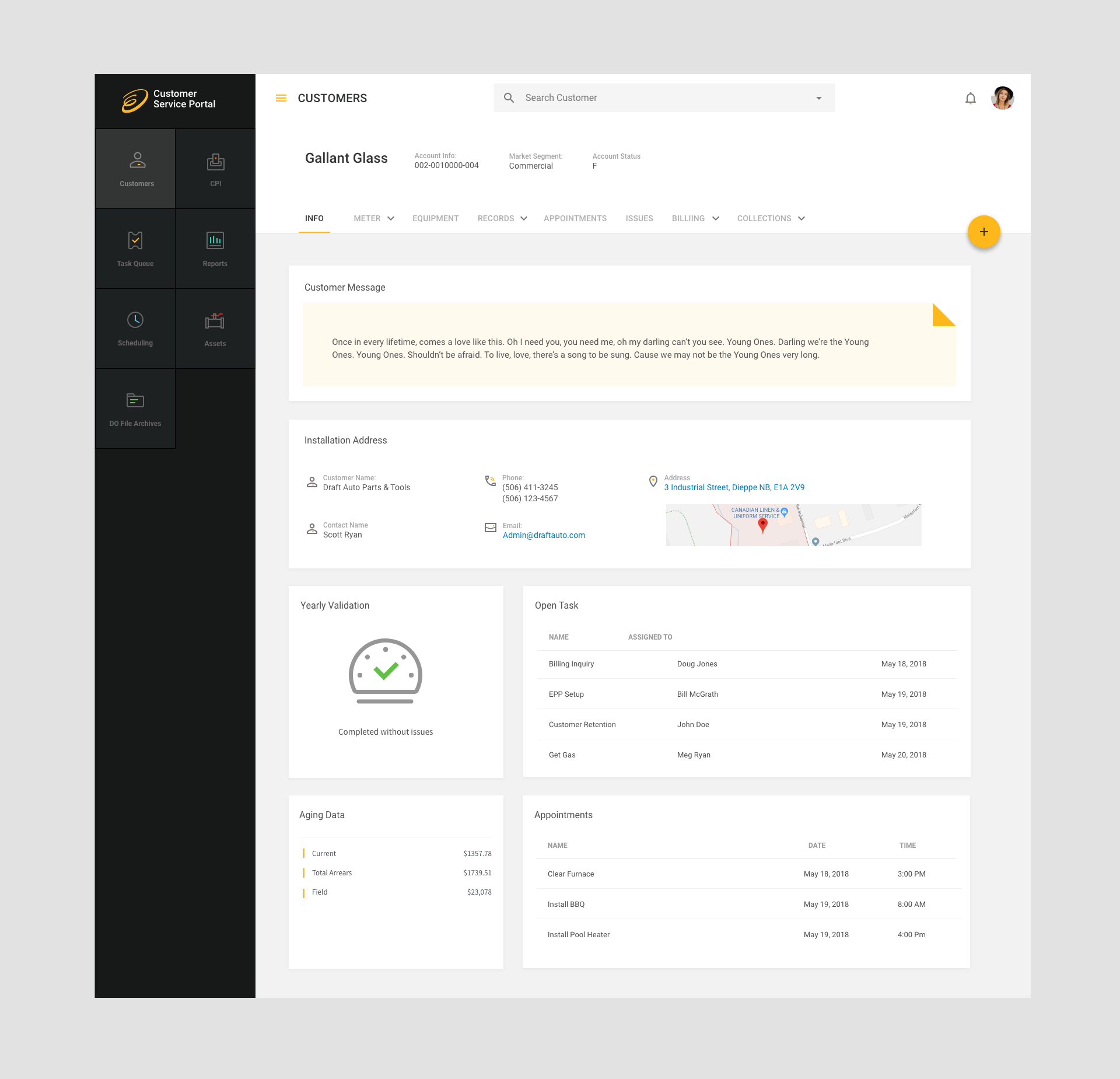1120x1079 pixels.
Task: Click the Current aging amount $1357.78
Action: tap(477, 854)
